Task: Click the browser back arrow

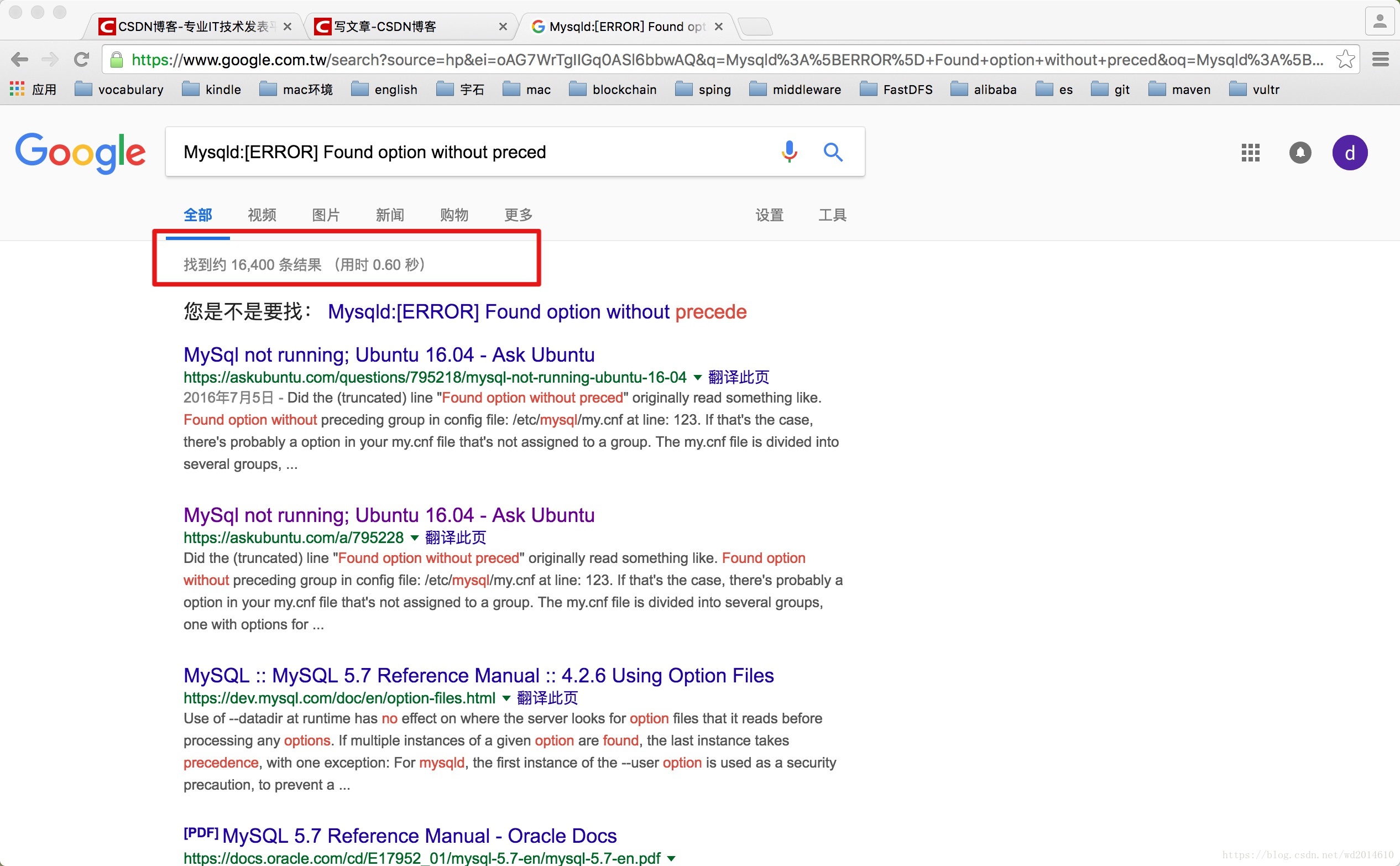Action: click(19, 59)
